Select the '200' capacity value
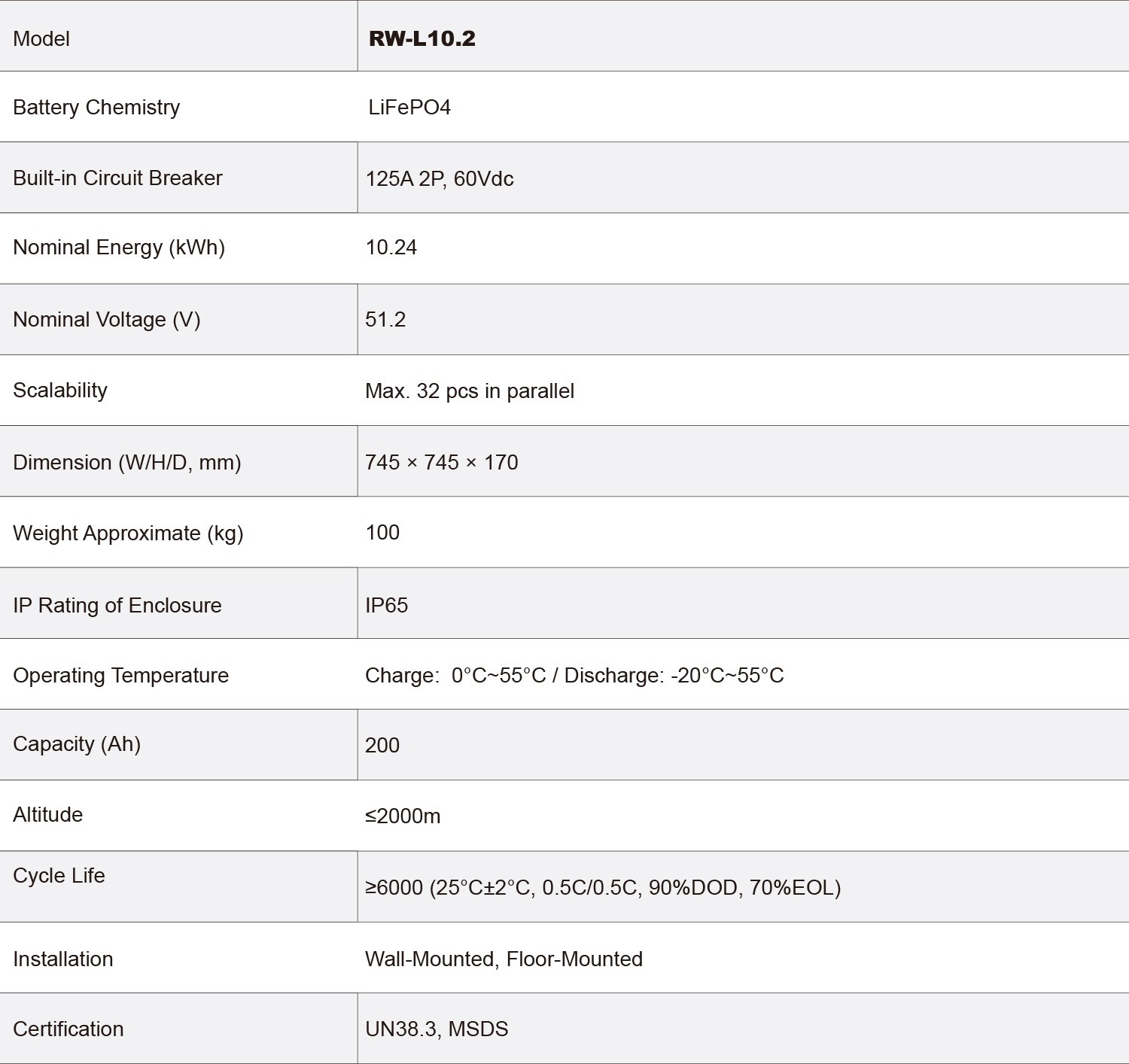 tap(382, 746)
